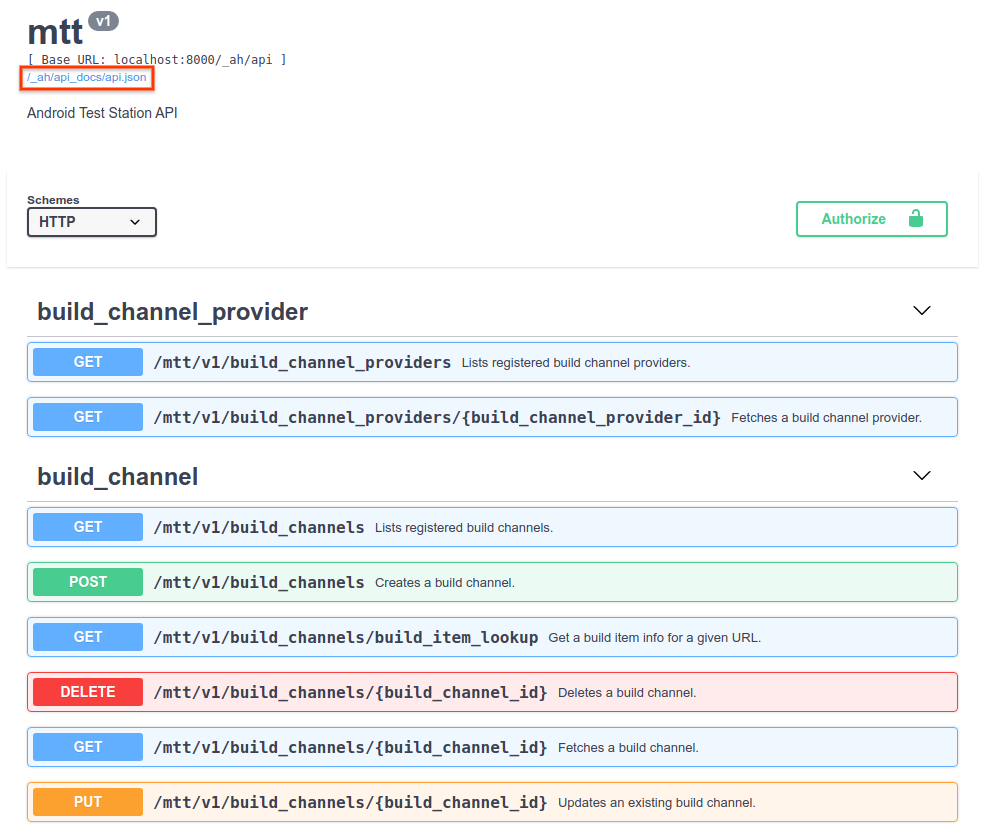Collapse the build_channel section using its chevron
Viewport: 986px width, 836px height.
[921, 475]
